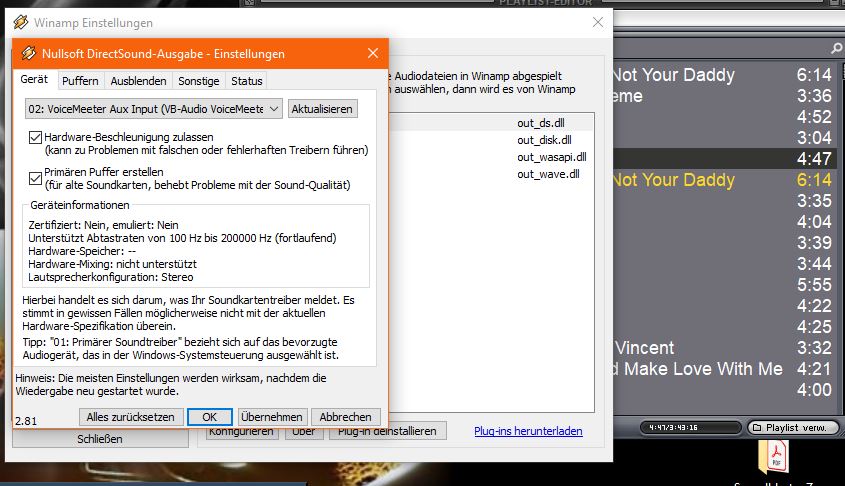Viewport: 845px width, 486px height.
Task: Click the Winamp icon in Einstellungen title bar
Action: [x=21, y=23]
